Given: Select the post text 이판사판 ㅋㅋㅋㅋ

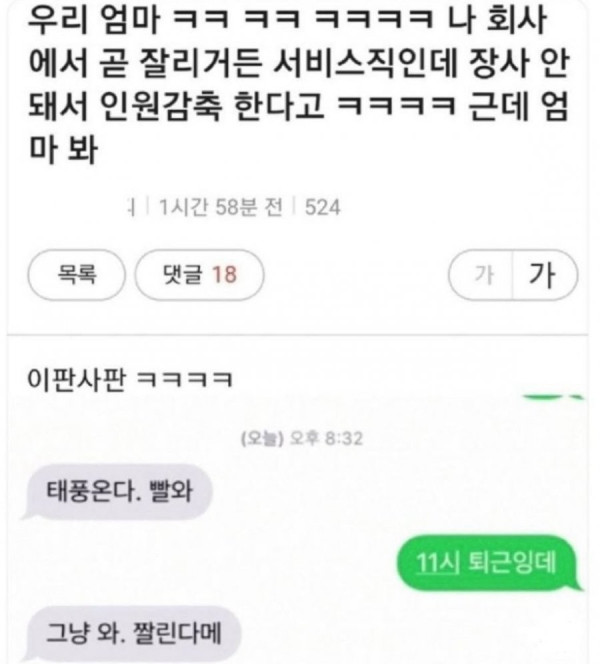Looking at the screenshot, I should point(130,379).
